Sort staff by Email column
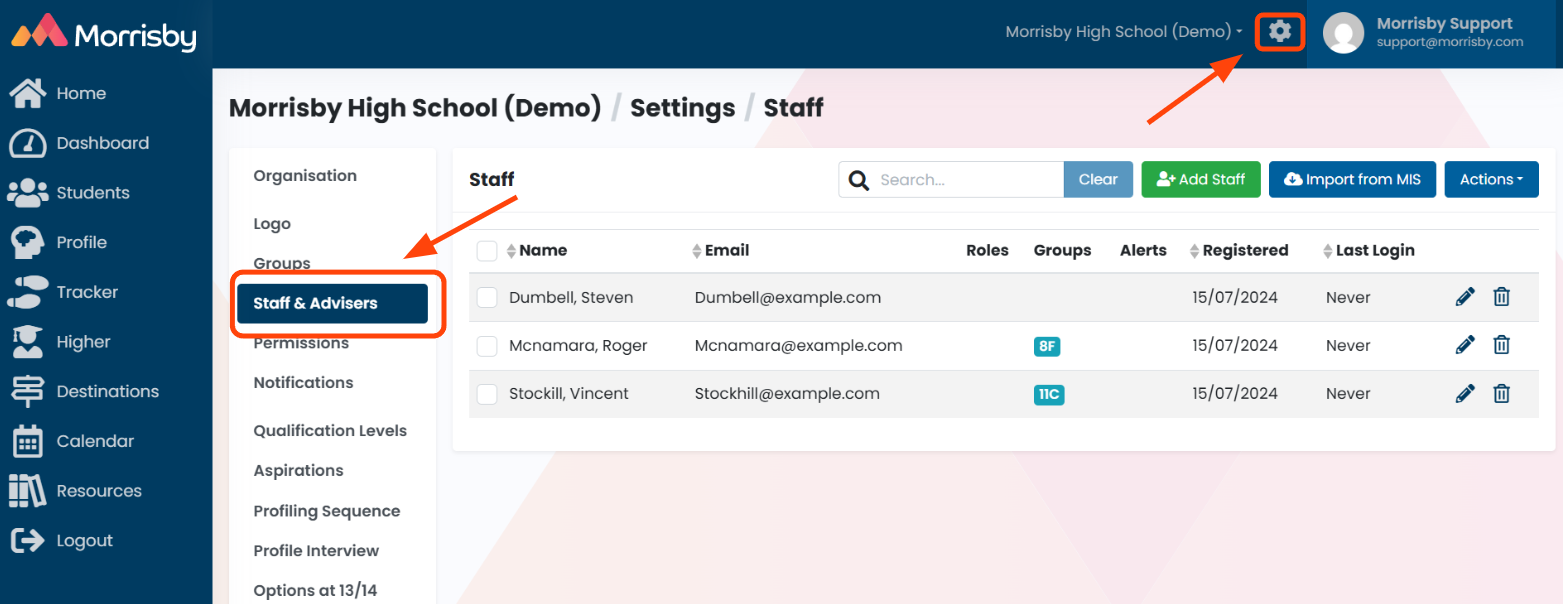The height and width of the screenshot is (604, 1563). coord(720,250)
